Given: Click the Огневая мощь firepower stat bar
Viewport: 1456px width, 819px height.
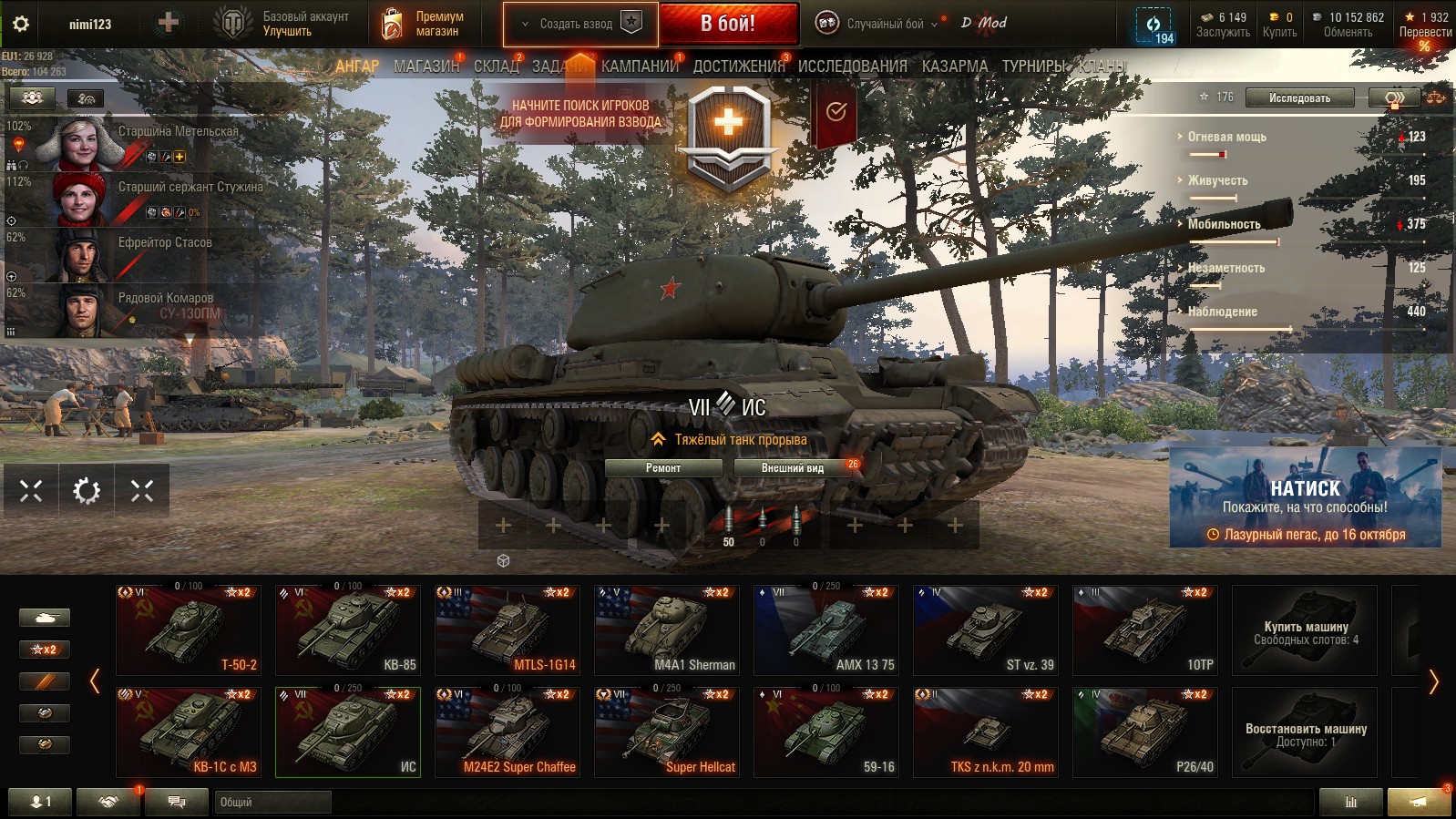Looking at the screenshot, I should 1303,144.
